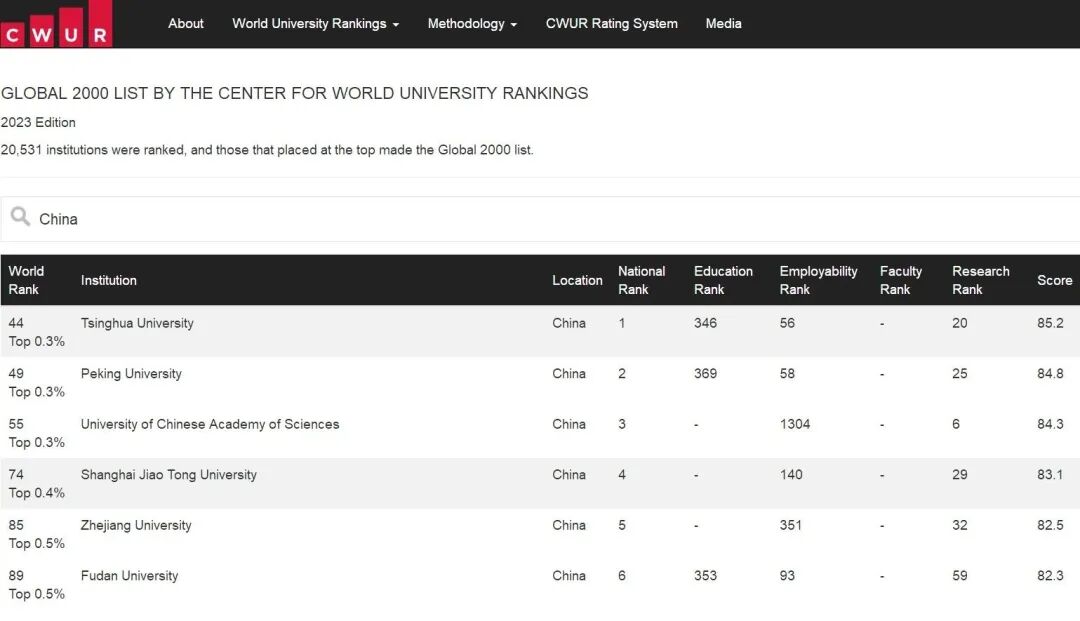Sort by Employability Rank column header
This screenshot has height=621, width=1080.
point(818,280)
